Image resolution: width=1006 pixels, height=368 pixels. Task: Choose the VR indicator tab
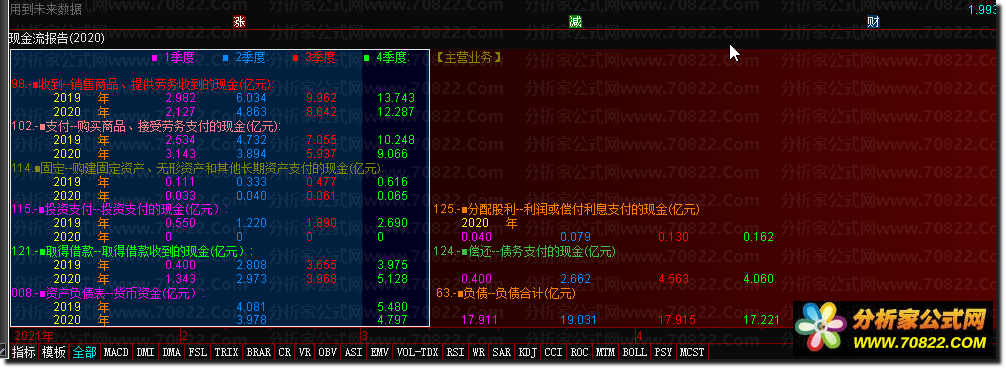tap(305, 352)
